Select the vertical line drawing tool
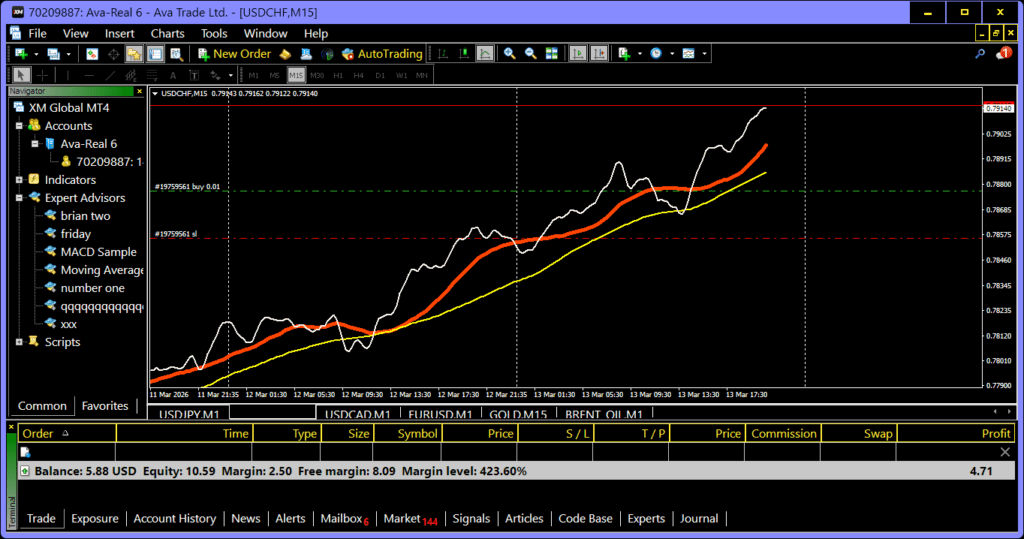 pyautogui.click(x=67, y=75)
